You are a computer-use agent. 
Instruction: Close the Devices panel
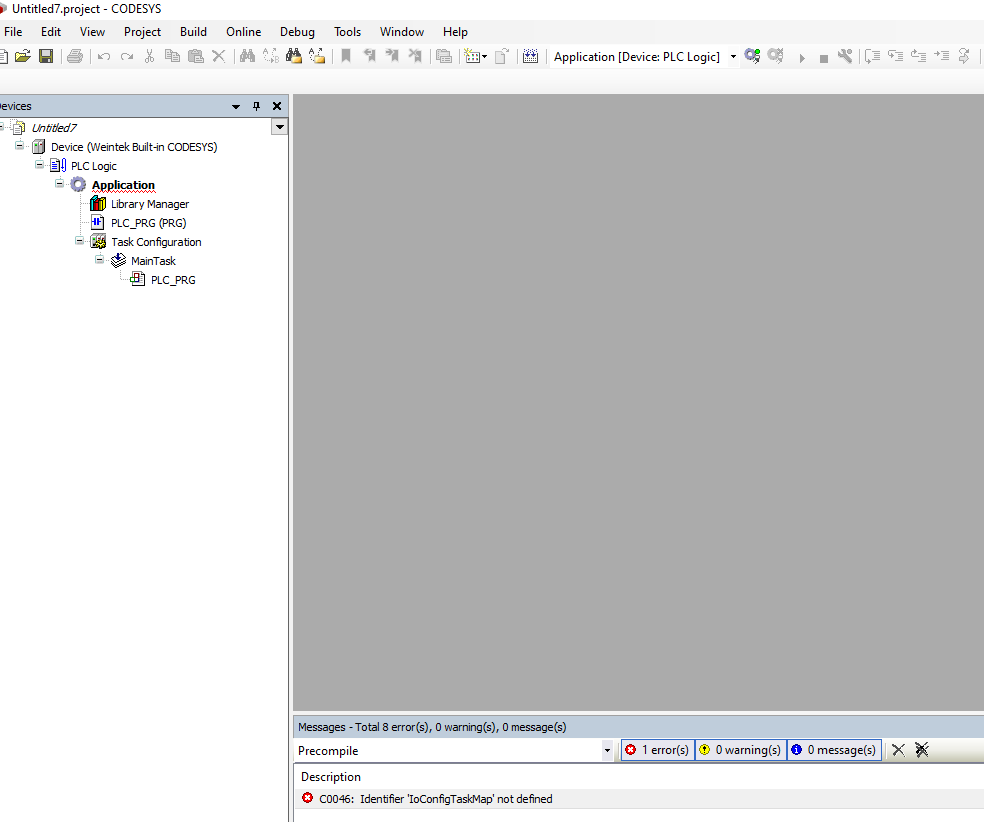point(277,106)
